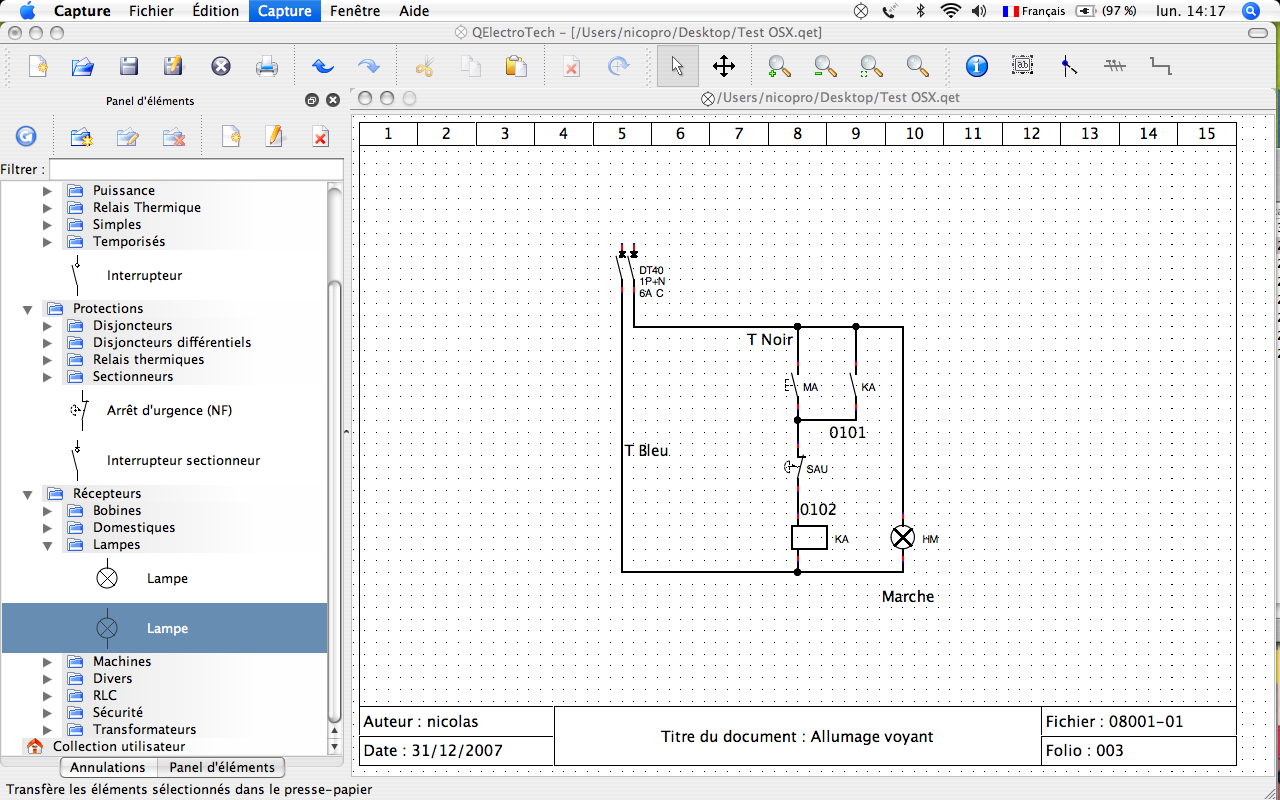This screenshot has height=800, width=1280.
Task: Click the paste clipboard icon
Action: pyautogui.click(x=516, y=67)
